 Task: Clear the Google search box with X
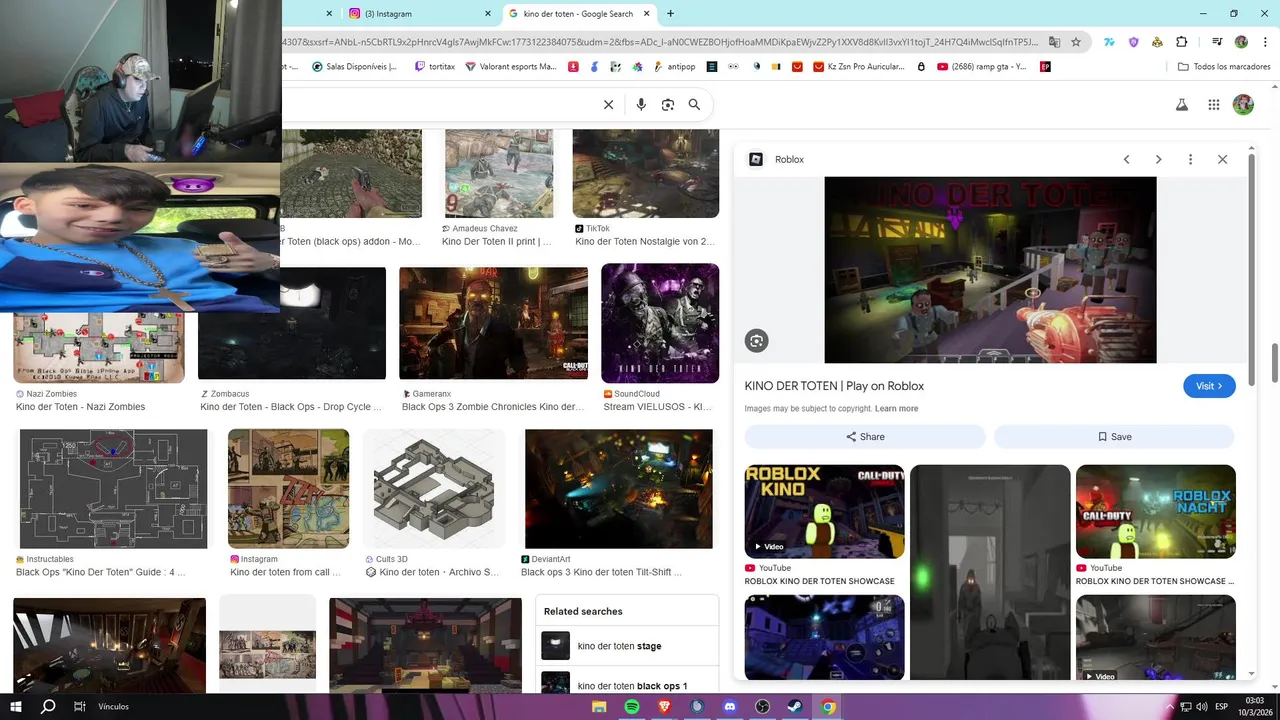coord(608,105)
